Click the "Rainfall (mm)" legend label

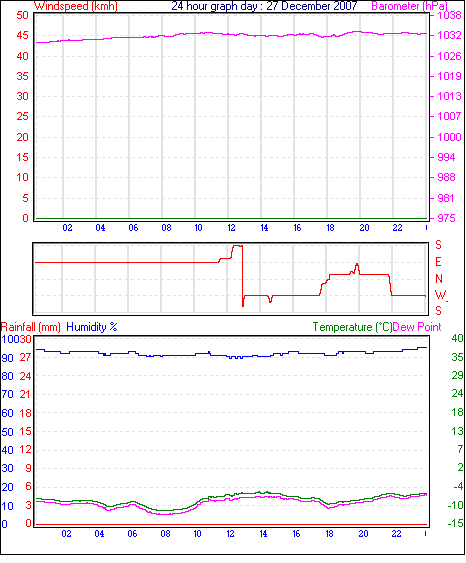31,327
